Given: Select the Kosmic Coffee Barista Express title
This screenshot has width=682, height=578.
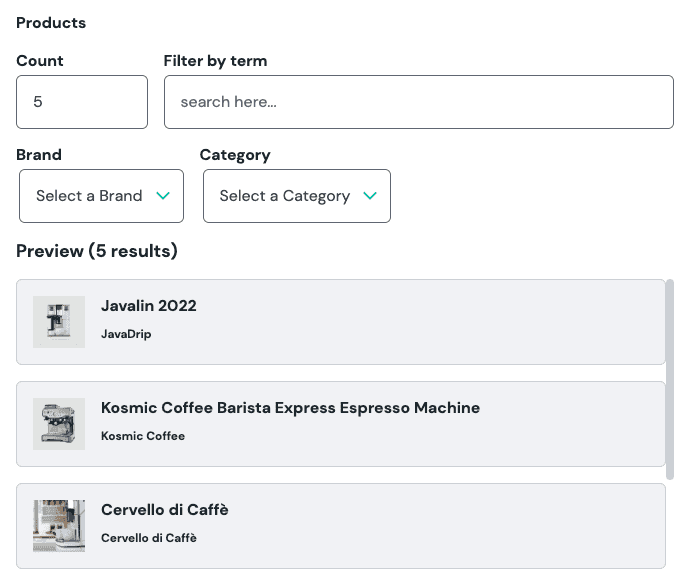Looking at the screenshot, I should click(290, 408).
